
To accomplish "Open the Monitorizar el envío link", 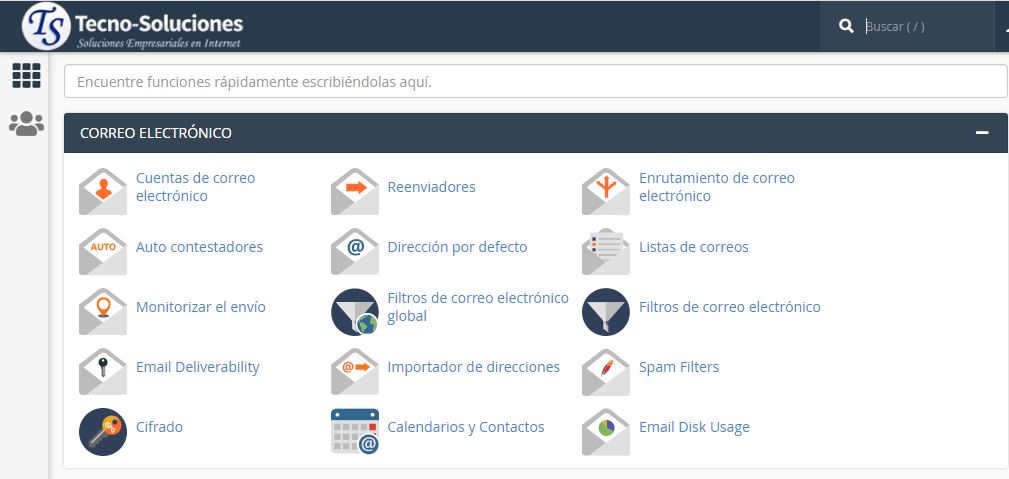I will [x=201, y=307].
